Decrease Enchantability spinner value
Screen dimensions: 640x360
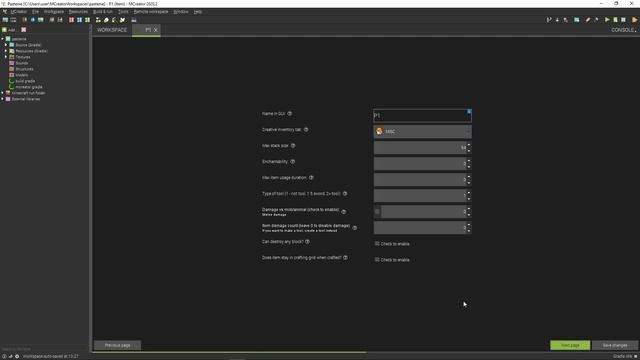coord(469,167)
